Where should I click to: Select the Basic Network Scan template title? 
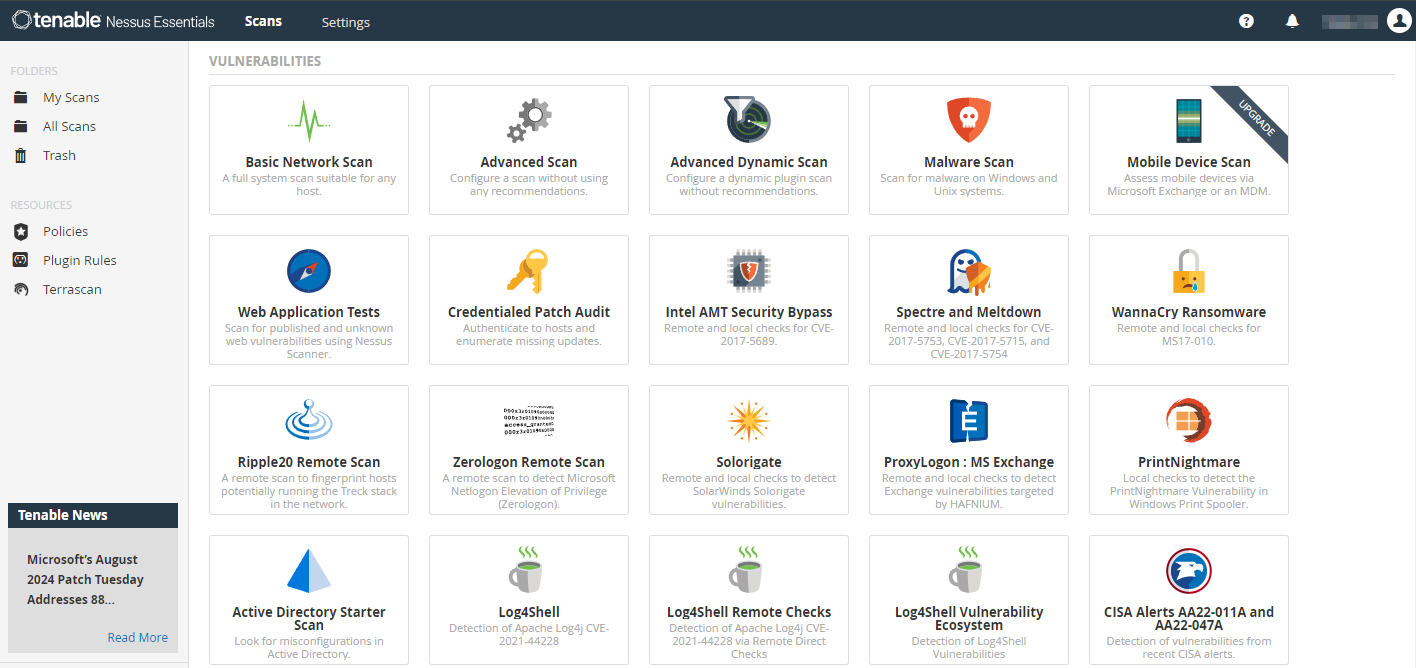pos(309,162)
